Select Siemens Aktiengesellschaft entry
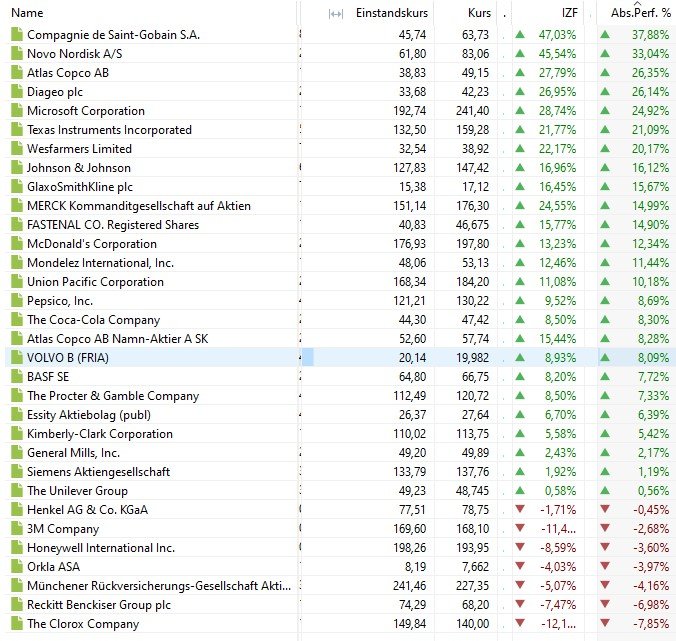 pos(99,471)
